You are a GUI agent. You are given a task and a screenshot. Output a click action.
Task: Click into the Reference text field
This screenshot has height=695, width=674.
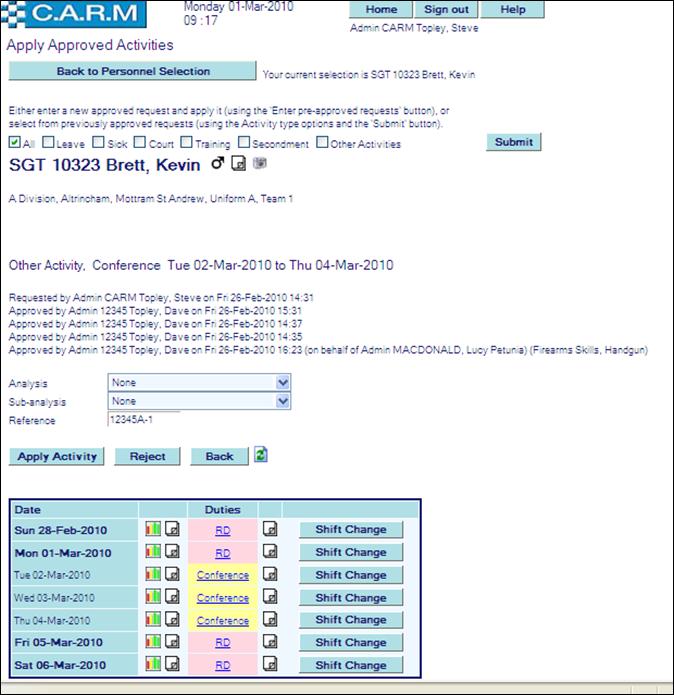[143, 420]
